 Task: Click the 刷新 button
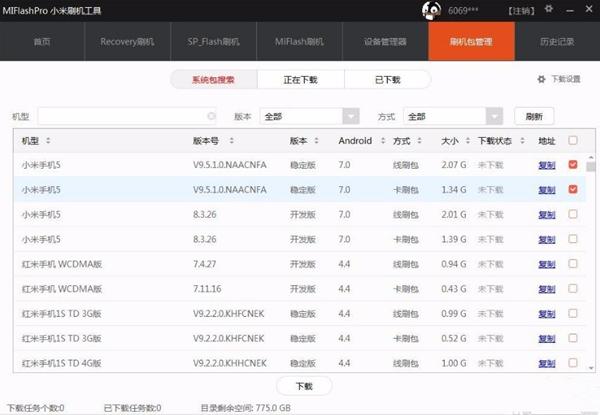point(534,116)
